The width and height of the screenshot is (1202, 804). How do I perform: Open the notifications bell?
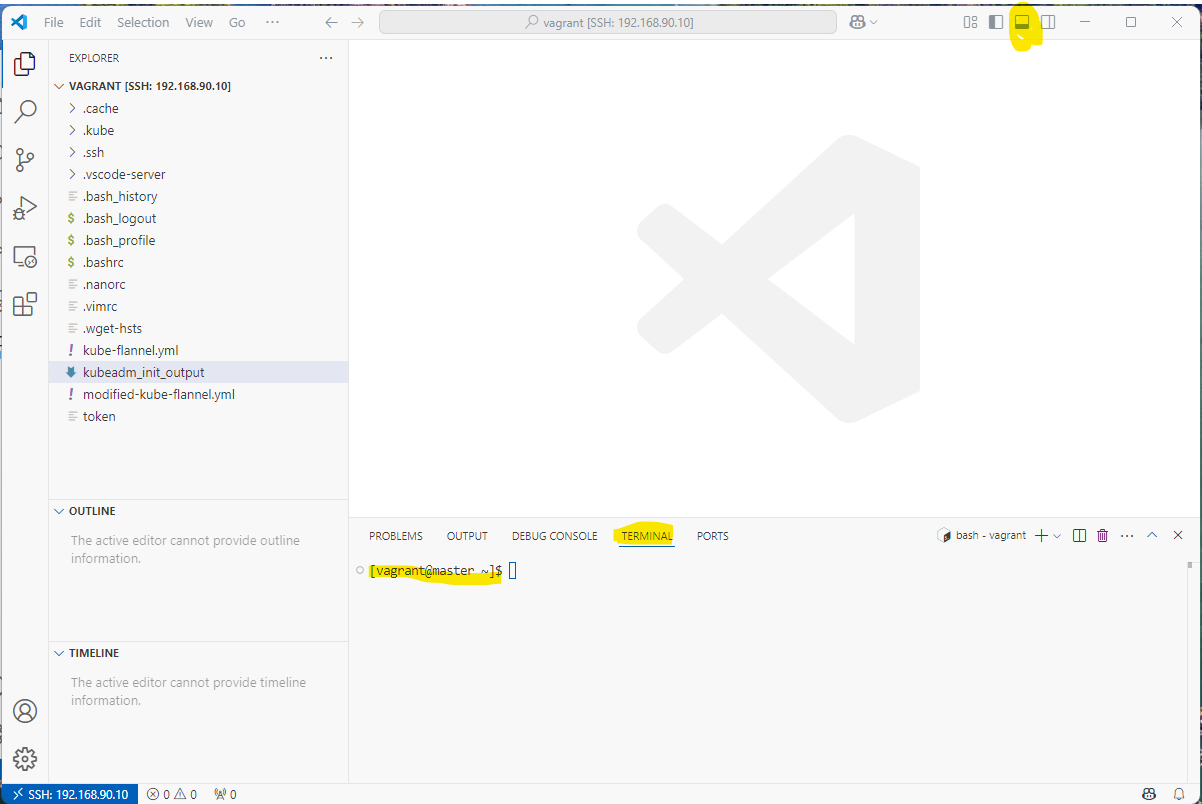[1179, 794]
